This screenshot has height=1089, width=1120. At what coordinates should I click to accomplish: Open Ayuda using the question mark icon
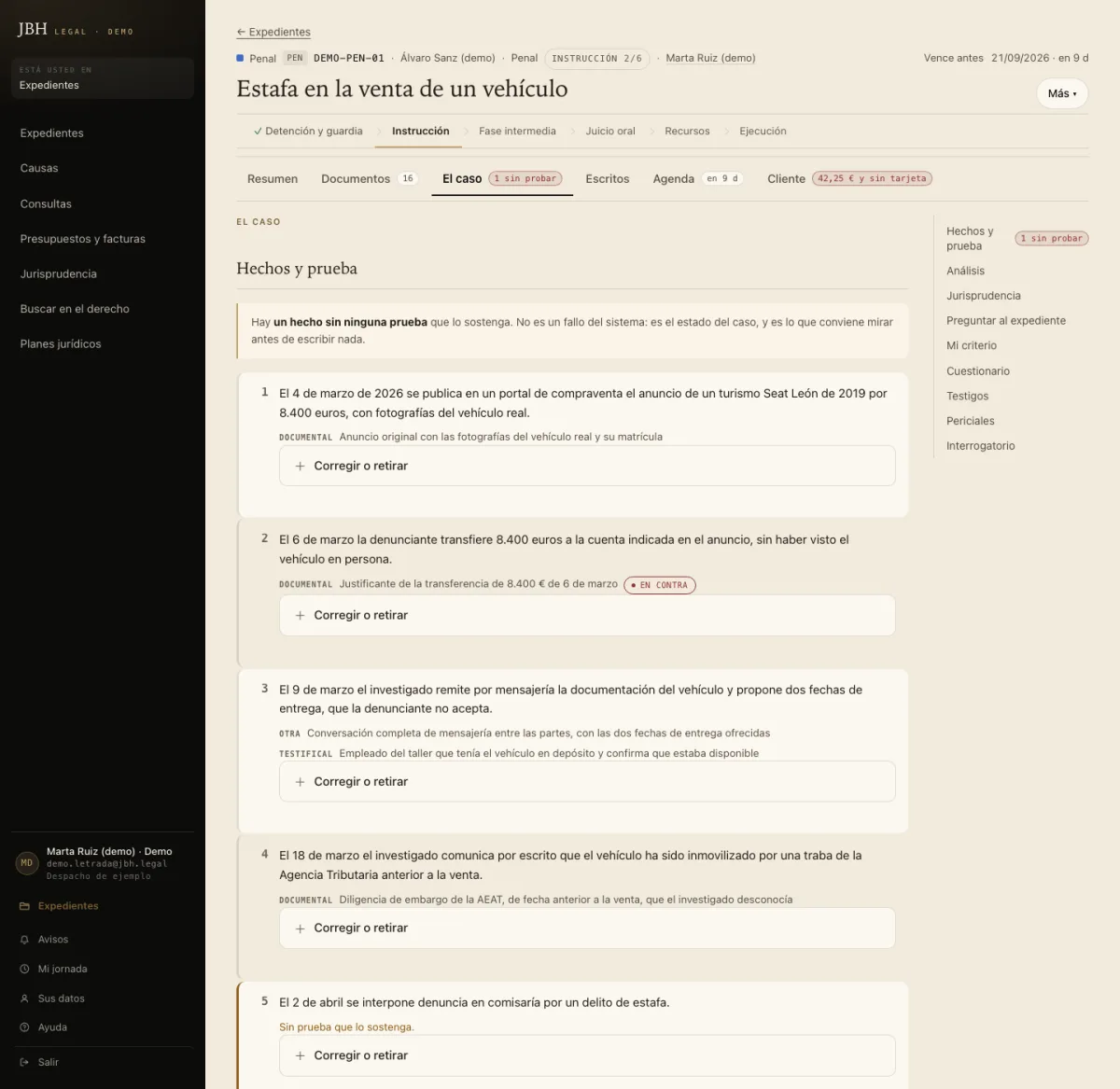24,1027
